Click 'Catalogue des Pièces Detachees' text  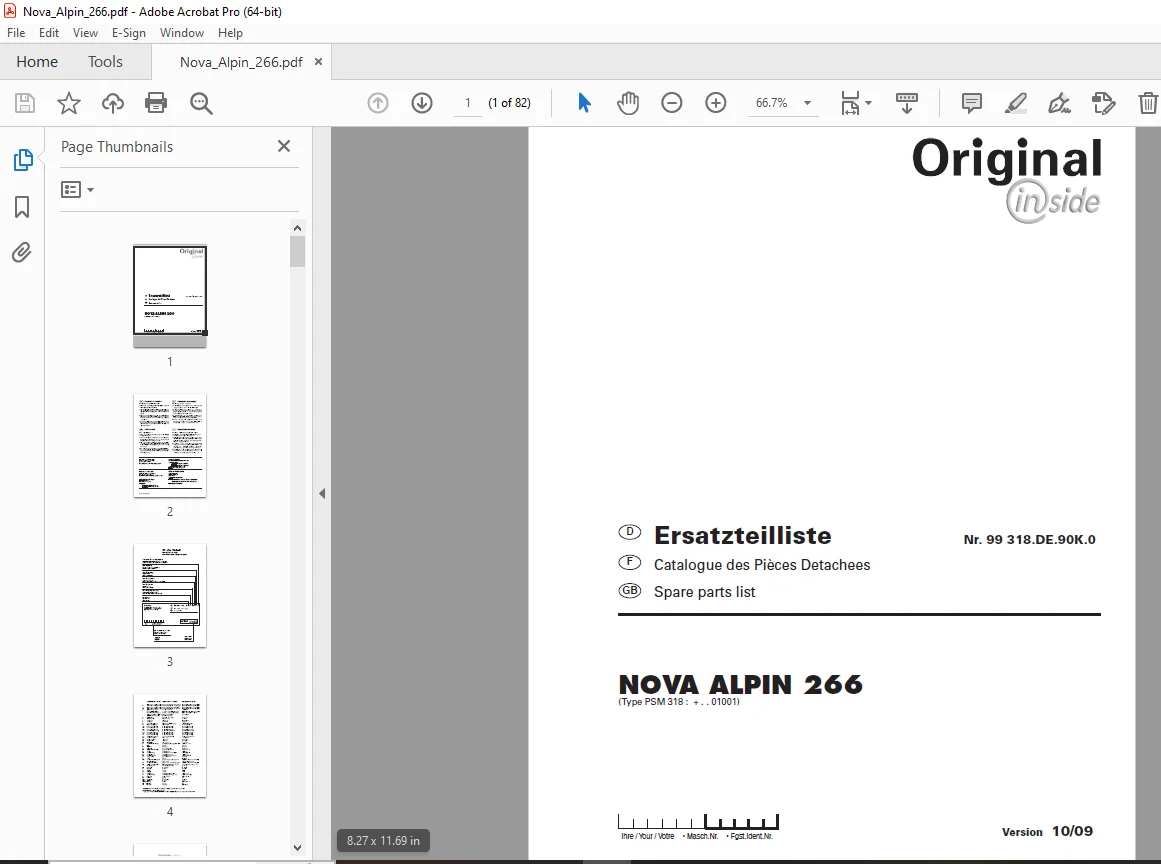coord(762,565)
